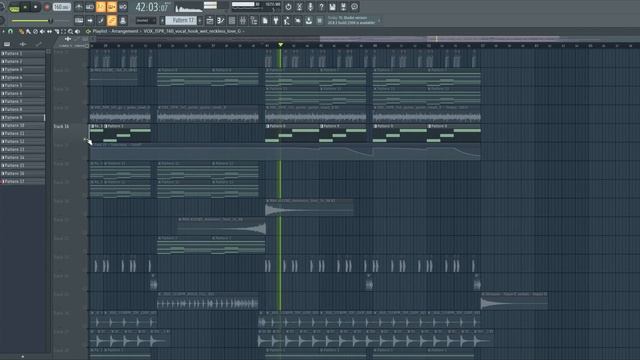Click the update-available news panel message
This screenshot has width=640, height=360.
coord(351,20)
